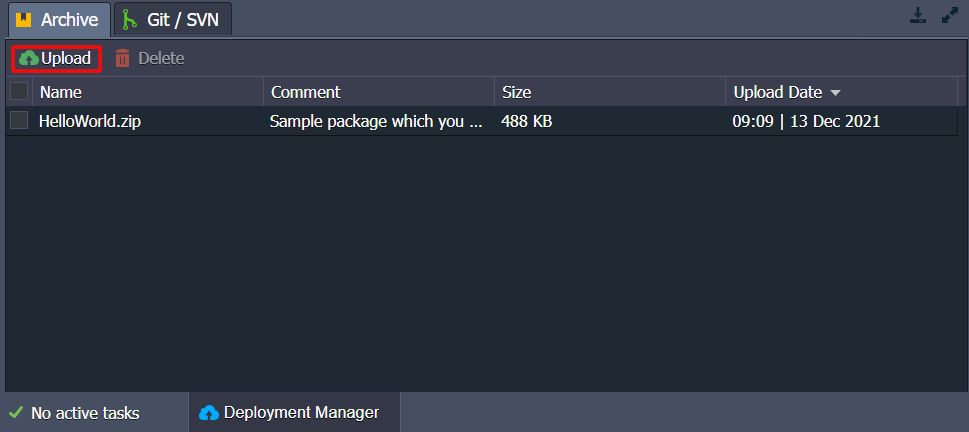Click the Delete button label
Screen dimensions: 969x432
tap(161, 59)
